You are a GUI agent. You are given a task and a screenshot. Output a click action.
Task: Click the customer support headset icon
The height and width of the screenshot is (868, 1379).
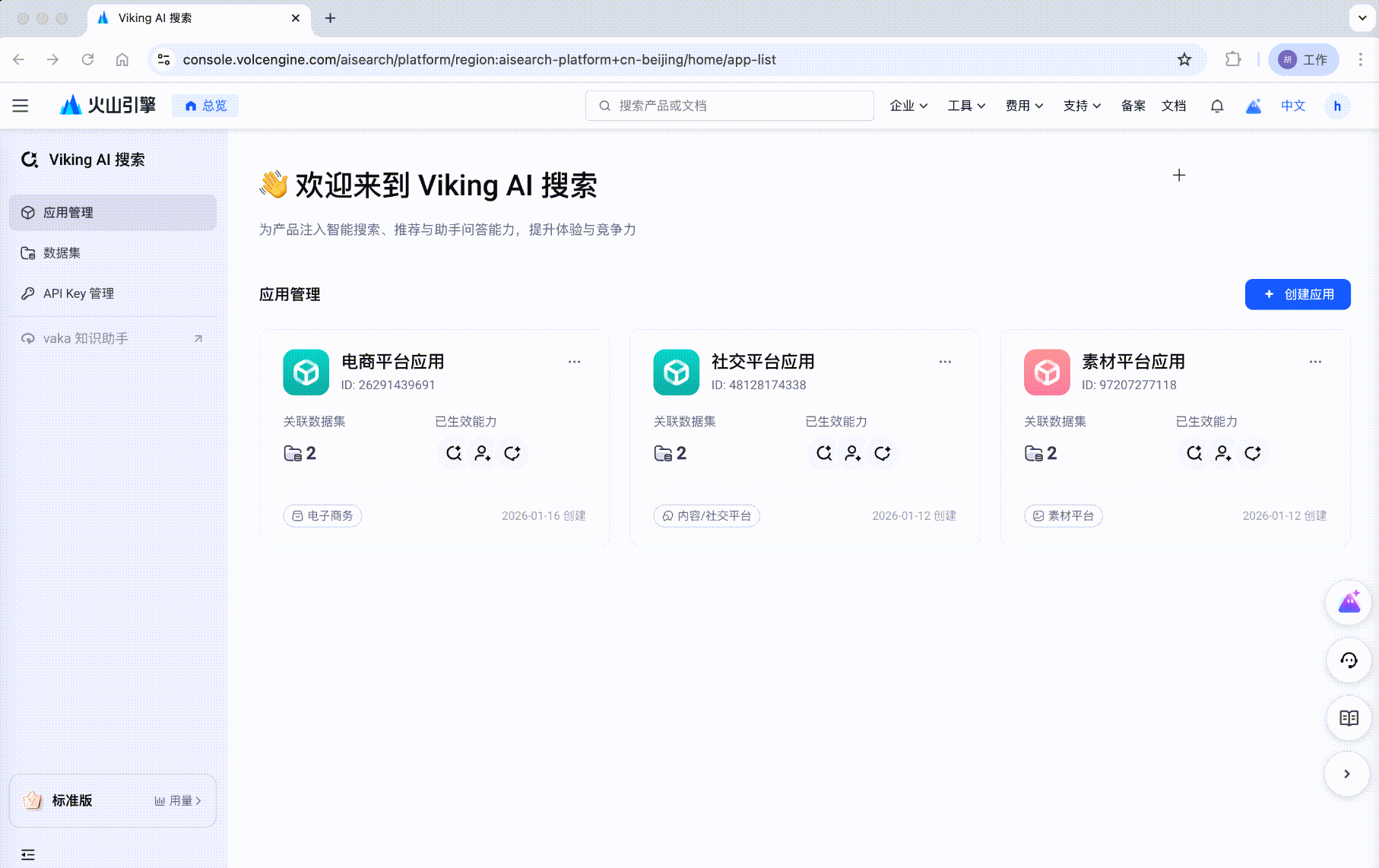click(x=1349, y=661)
